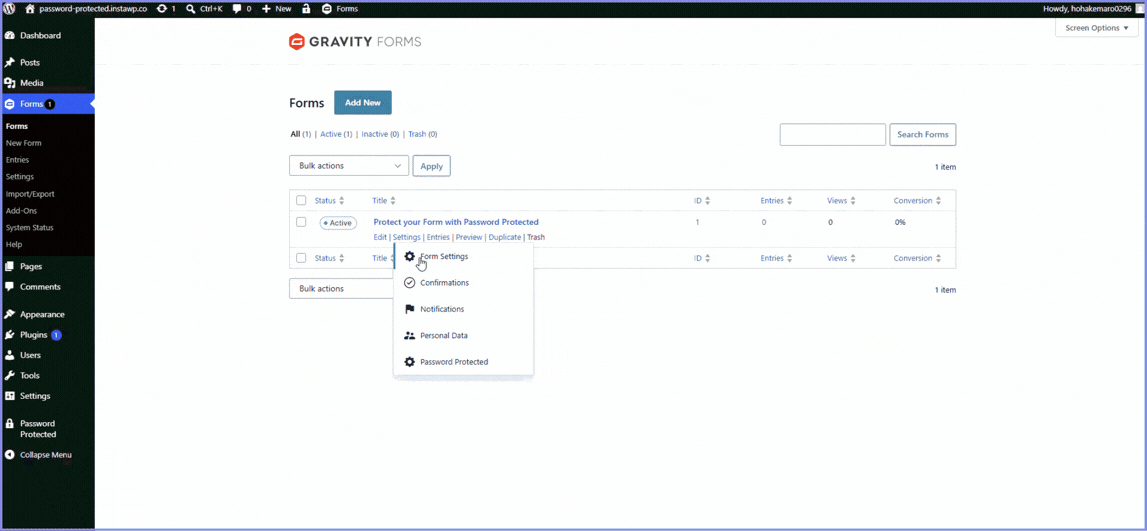Click the Form Settings gear icon

pyautogui.click(x=410, y=256)
